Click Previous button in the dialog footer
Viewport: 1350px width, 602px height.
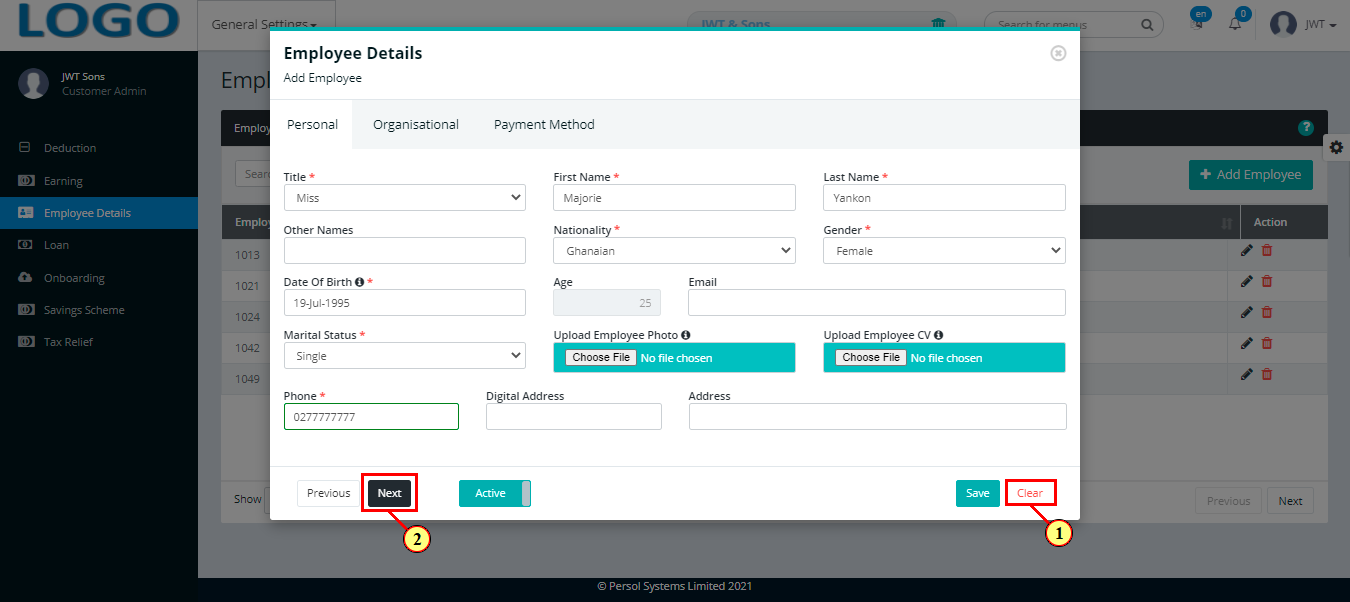tap(328, 493)
